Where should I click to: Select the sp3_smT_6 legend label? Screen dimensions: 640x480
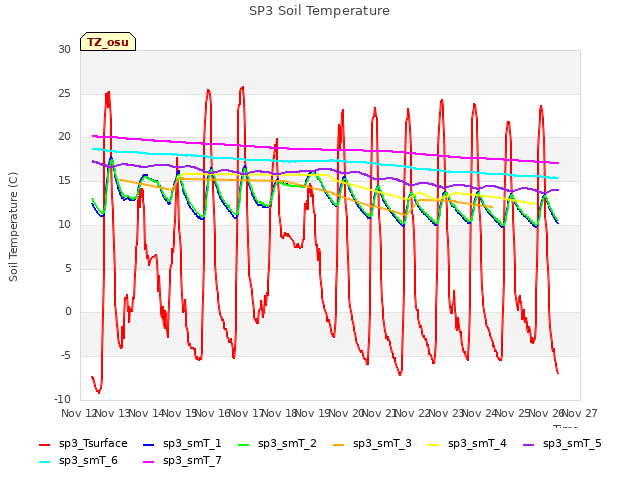[88, 461]
